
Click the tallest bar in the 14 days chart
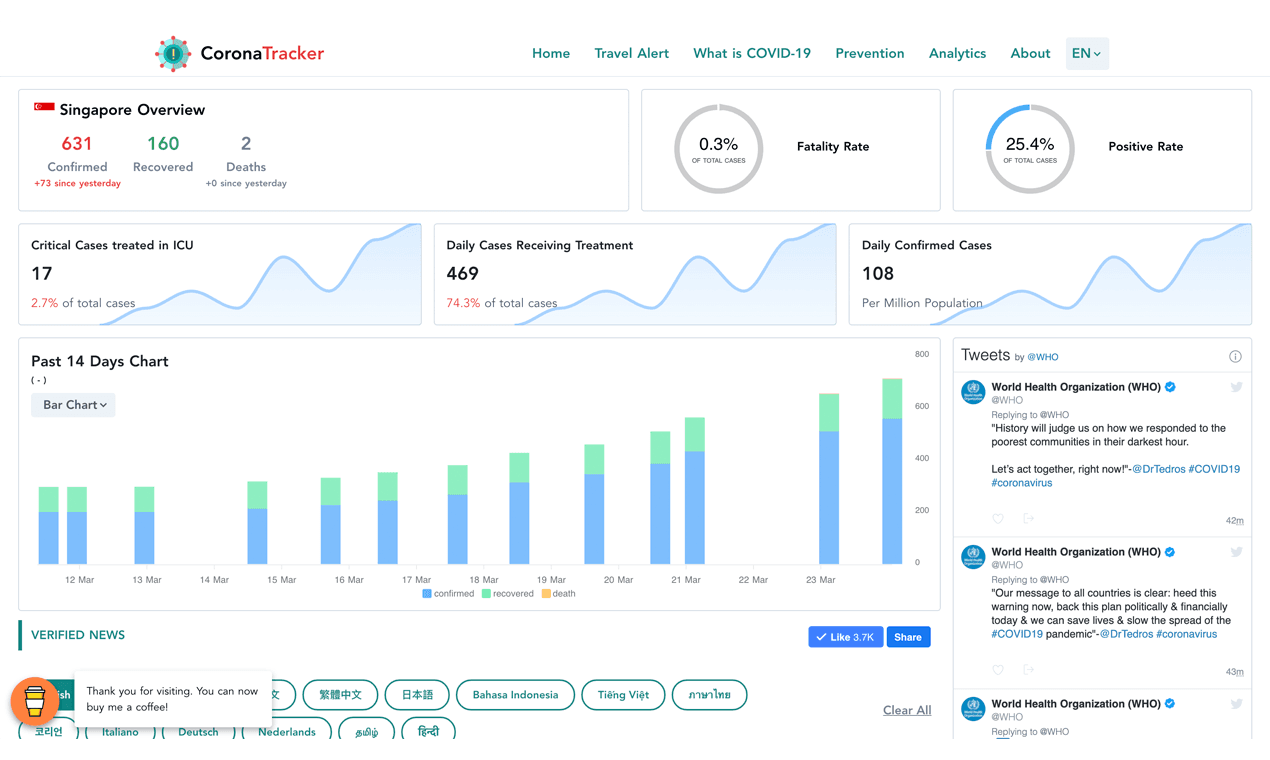tap(892, 480)
